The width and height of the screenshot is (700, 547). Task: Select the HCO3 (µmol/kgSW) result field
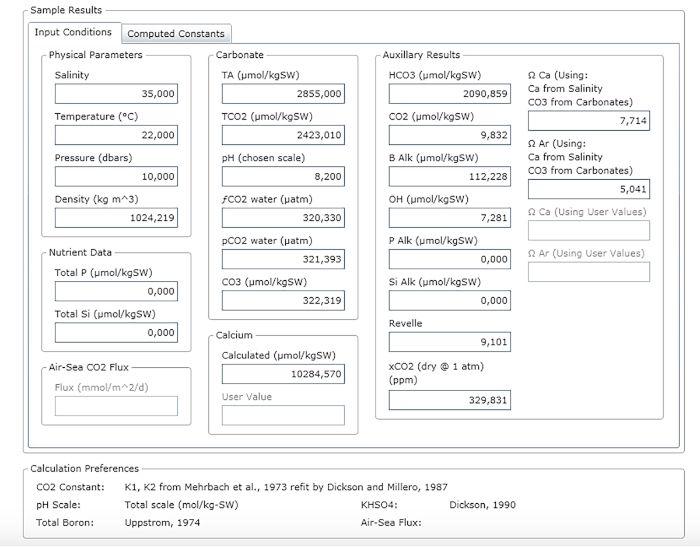pyautogui.click(x=450, y=94)
